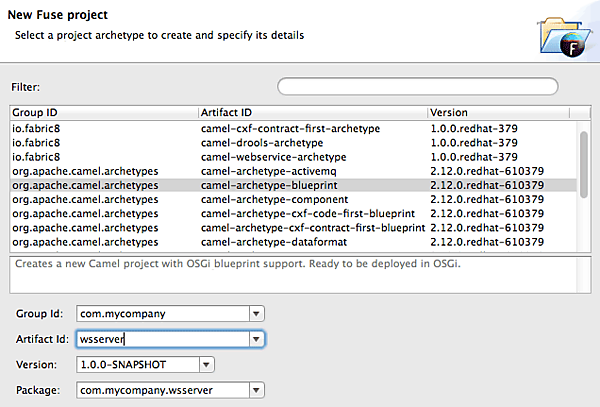
Task: Open the Group Id dropdown arrow
Action: coord(257,313)
